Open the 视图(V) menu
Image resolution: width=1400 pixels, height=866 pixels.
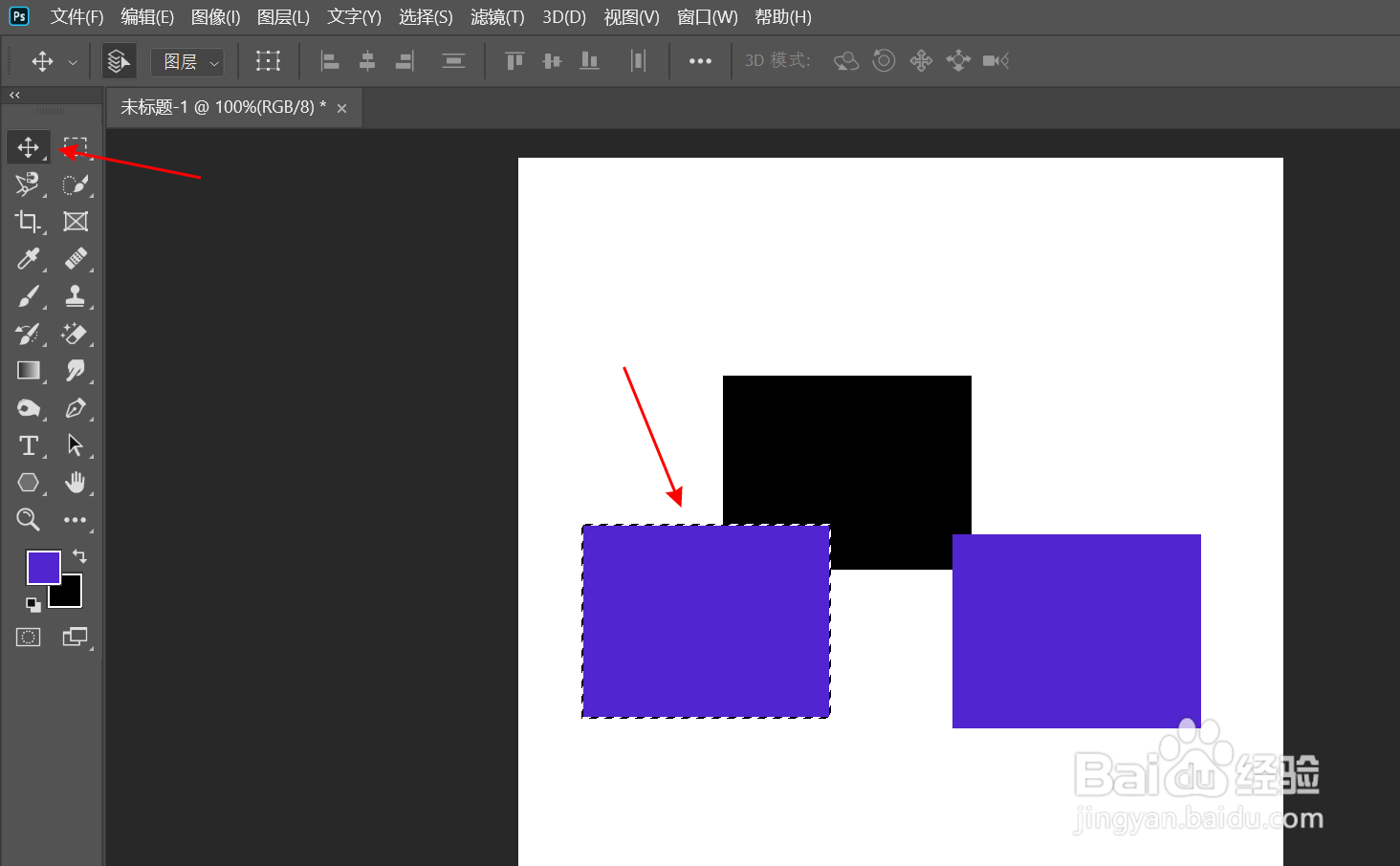[632, 17]
